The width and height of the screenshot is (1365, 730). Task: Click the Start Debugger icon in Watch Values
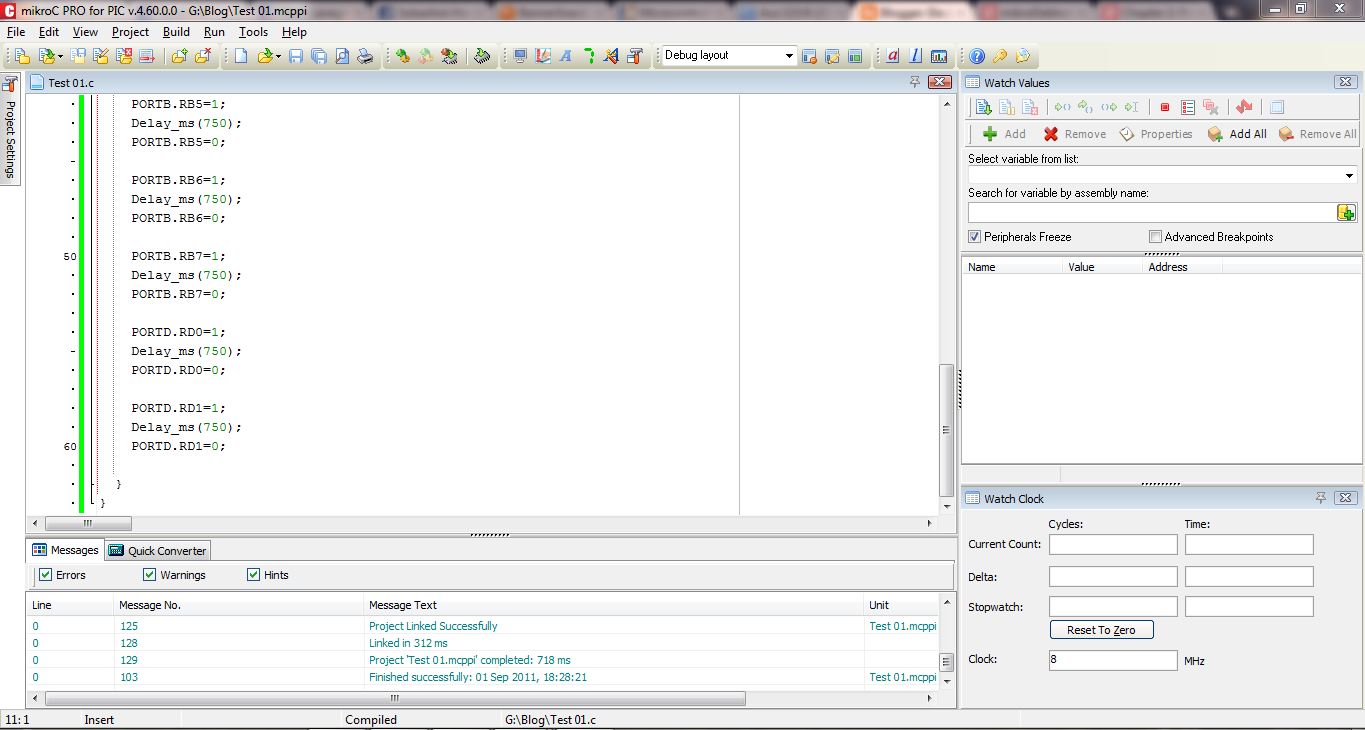(x=983, y=107)
